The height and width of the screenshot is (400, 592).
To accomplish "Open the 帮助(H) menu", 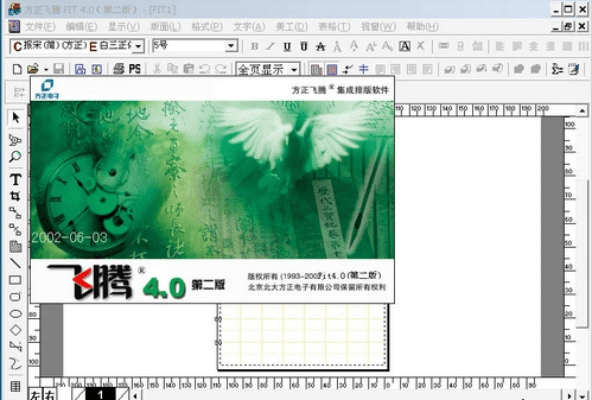I will [x=422, y=27].
